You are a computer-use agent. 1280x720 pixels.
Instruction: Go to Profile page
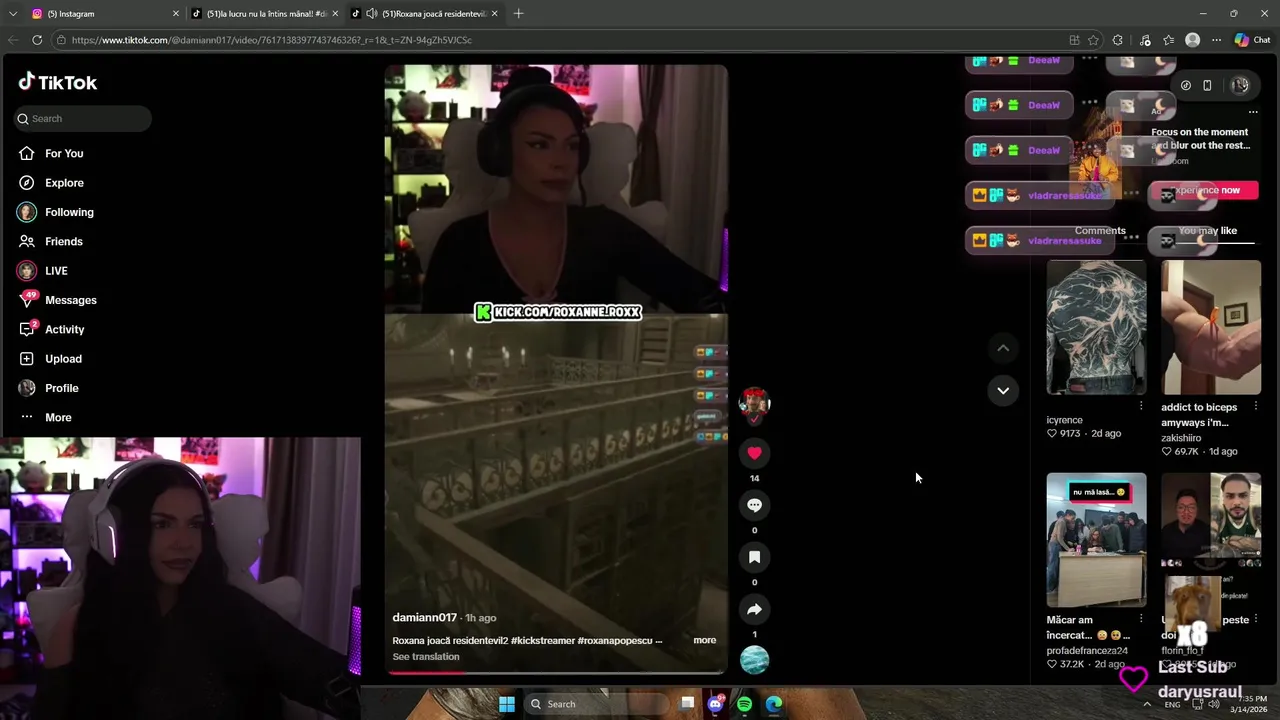click(61, 388)
